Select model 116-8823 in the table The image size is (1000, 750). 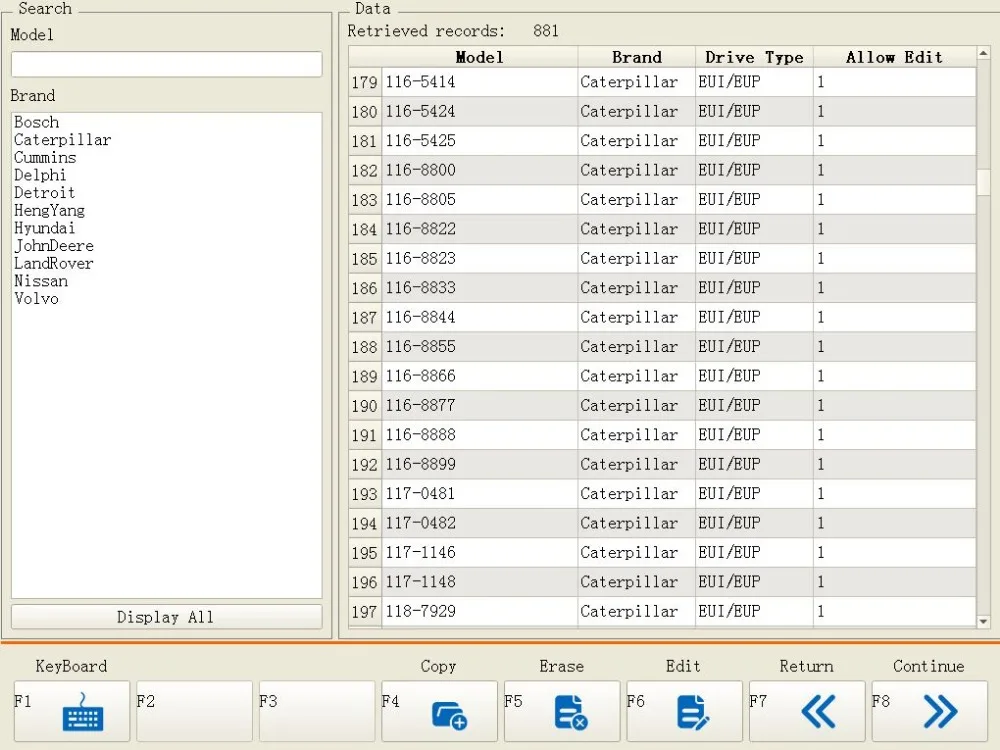[x=480, y=258]
